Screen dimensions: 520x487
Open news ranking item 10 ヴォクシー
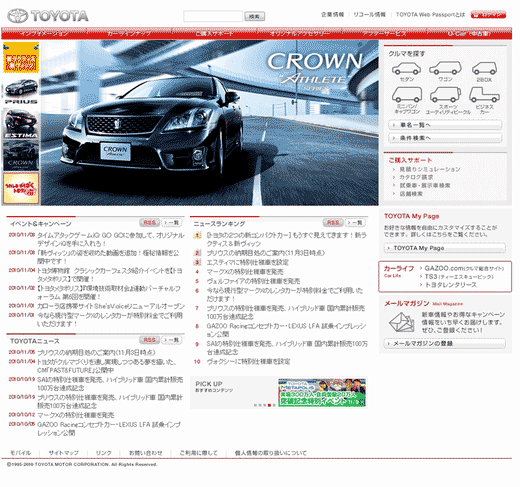[248, 362]
